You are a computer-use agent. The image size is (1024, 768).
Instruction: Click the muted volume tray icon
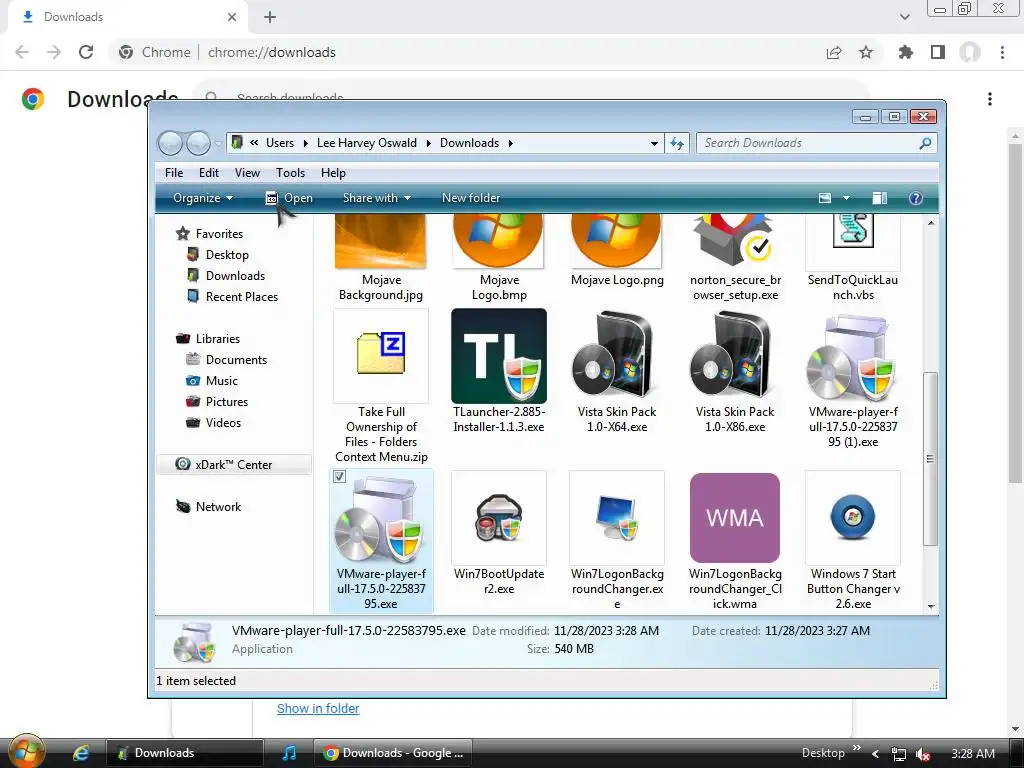(x=922, y=754)
